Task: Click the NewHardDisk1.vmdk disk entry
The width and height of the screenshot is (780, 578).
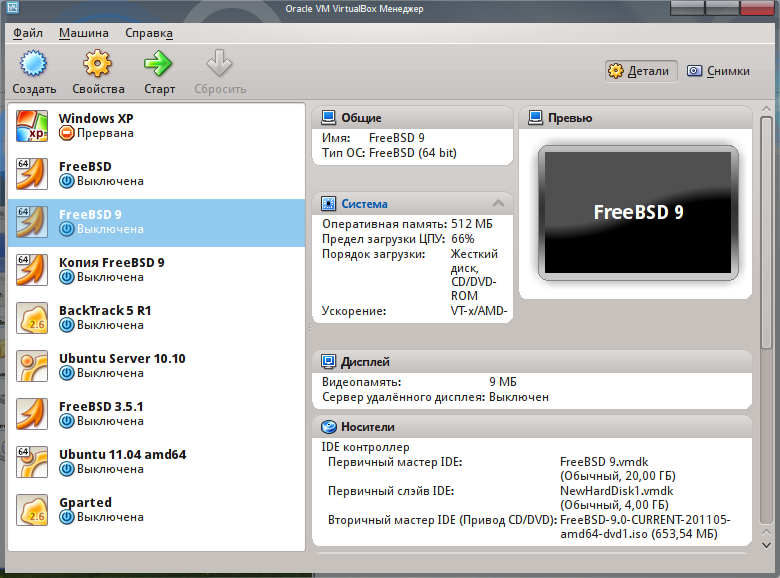Action: pos(617,498)
